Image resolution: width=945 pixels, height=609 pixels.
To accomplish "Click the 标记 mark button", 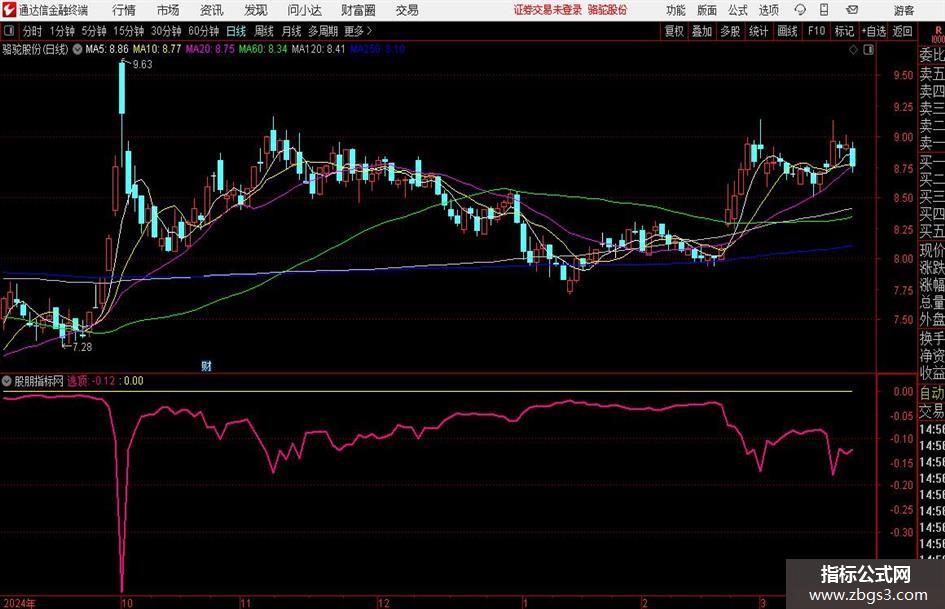I will (844, 31).
